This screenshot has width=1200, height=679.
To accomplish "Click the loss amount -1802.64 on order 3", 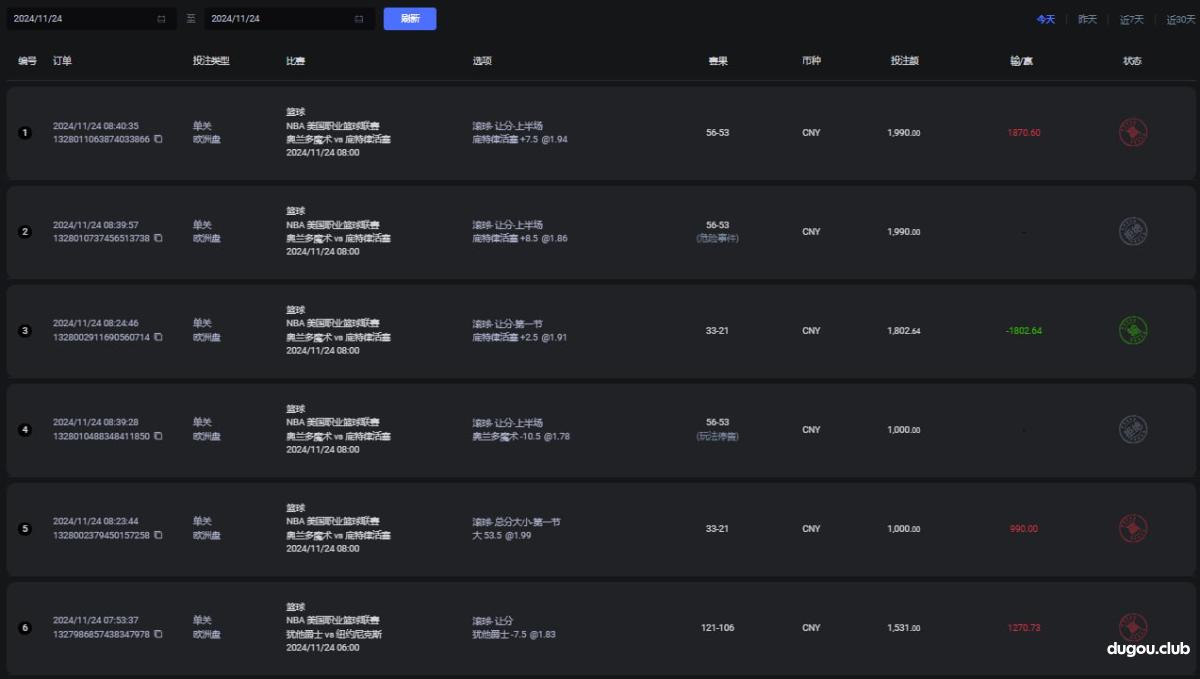I will coord(1022,330).
